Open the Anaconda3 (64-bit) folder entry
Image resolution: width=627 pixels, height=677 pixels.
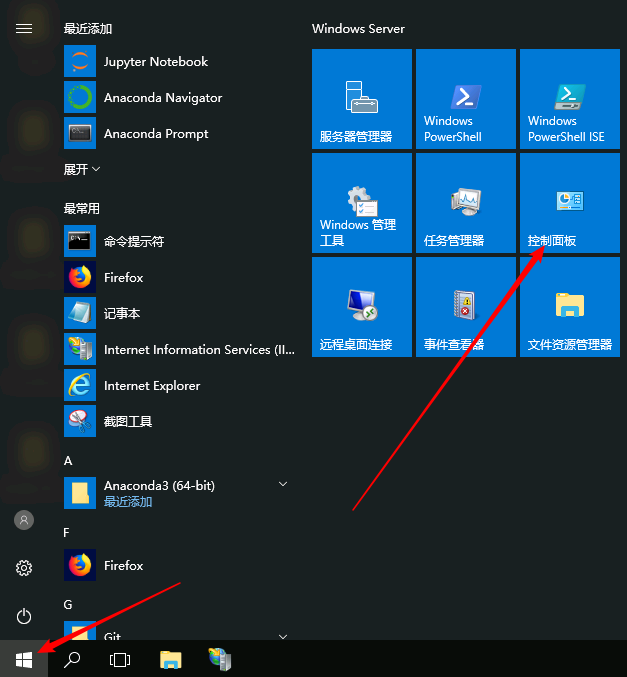pos(179,493)
